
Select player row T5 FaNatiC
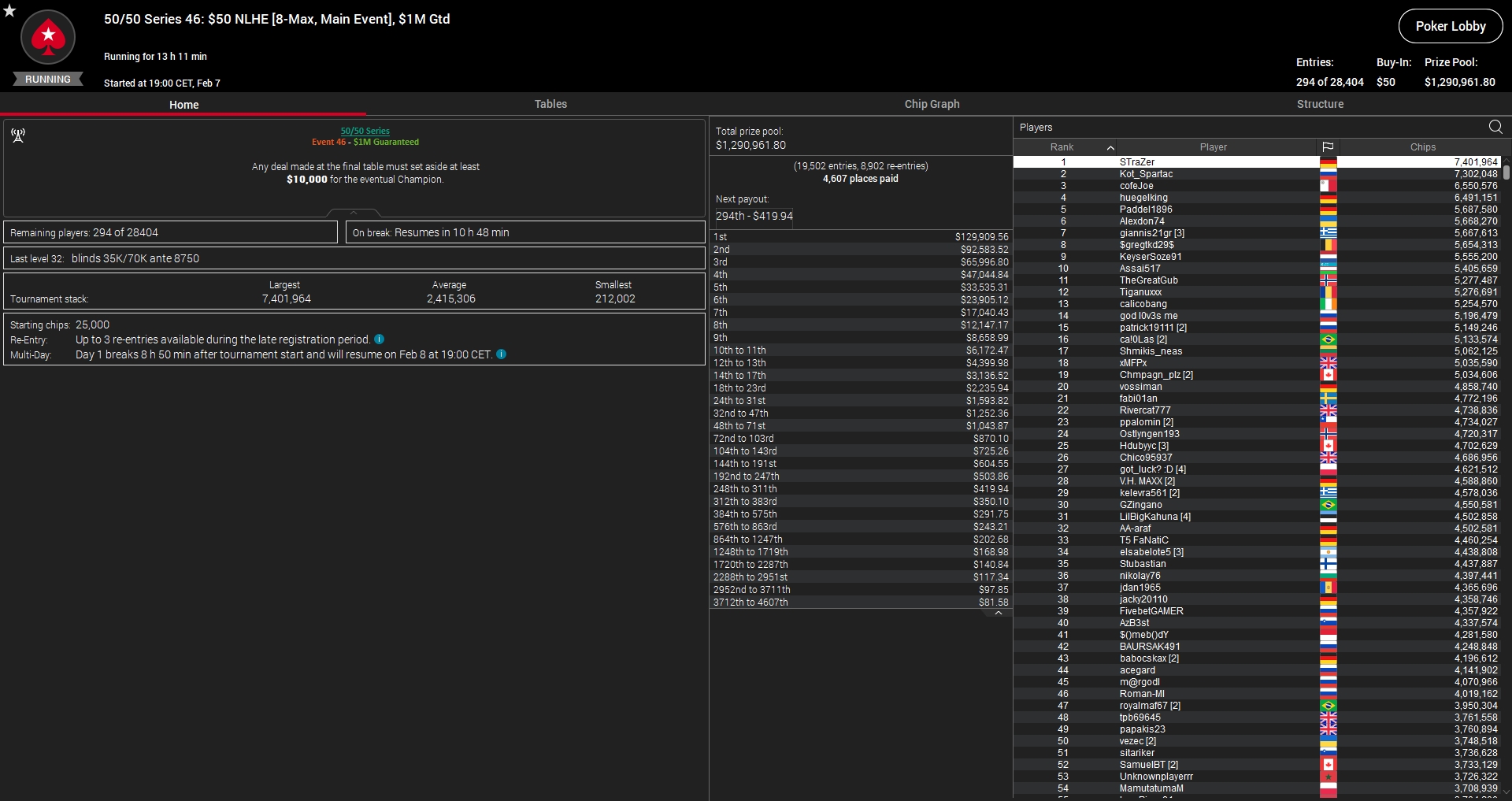(1258, 540)
